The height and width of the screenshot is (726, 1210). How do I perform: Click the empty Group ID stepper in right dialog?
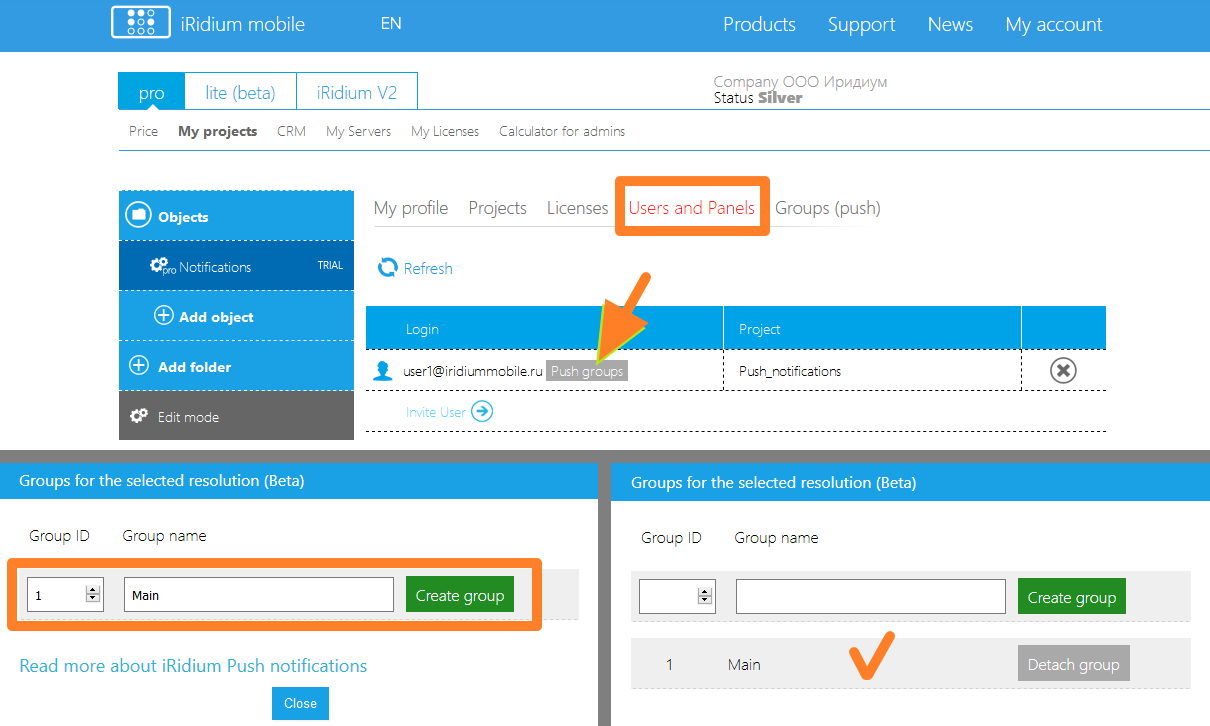click(677, 597)
